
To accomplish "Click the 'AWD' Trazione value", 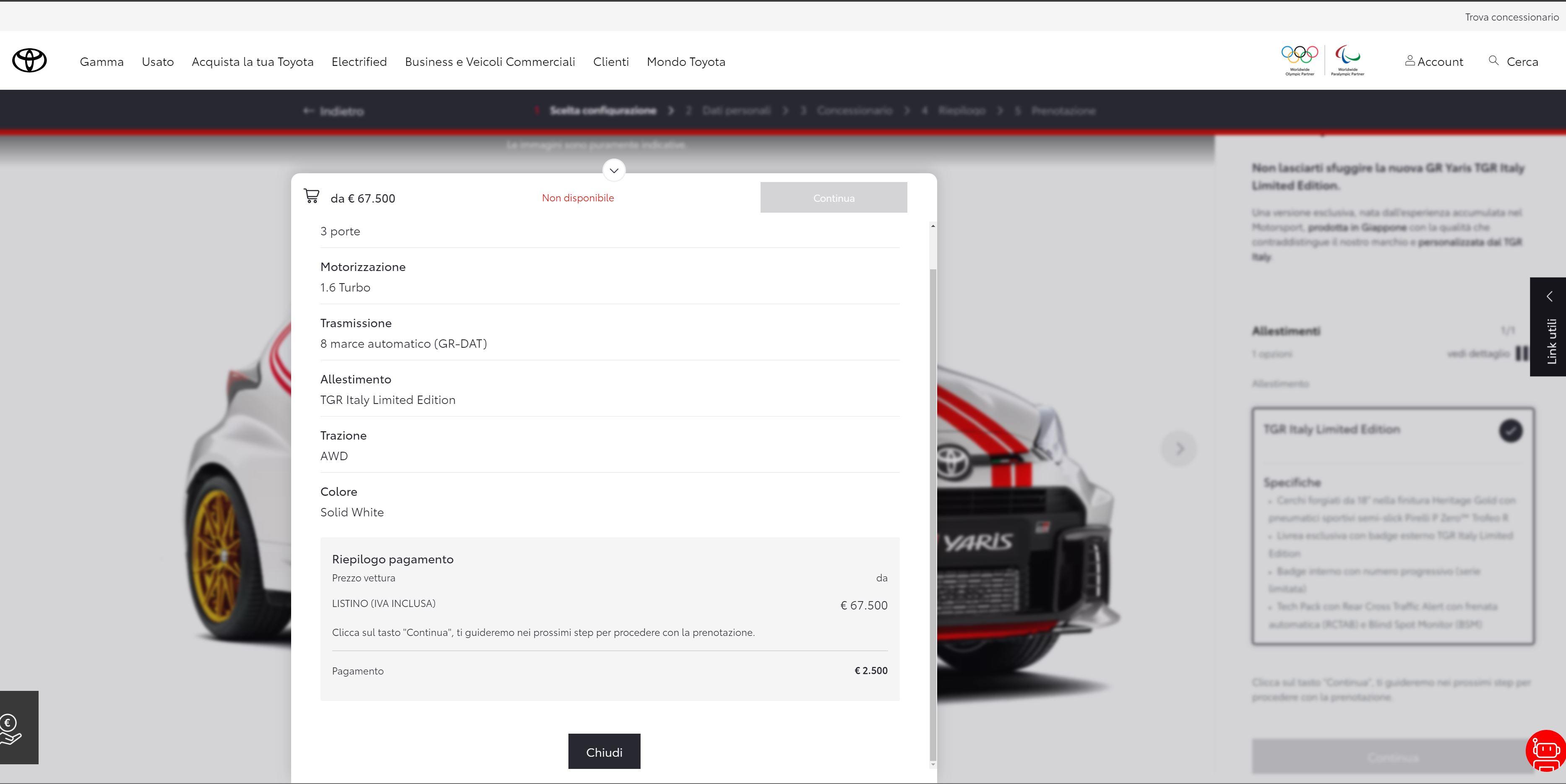I will click(x=334, y=456).
